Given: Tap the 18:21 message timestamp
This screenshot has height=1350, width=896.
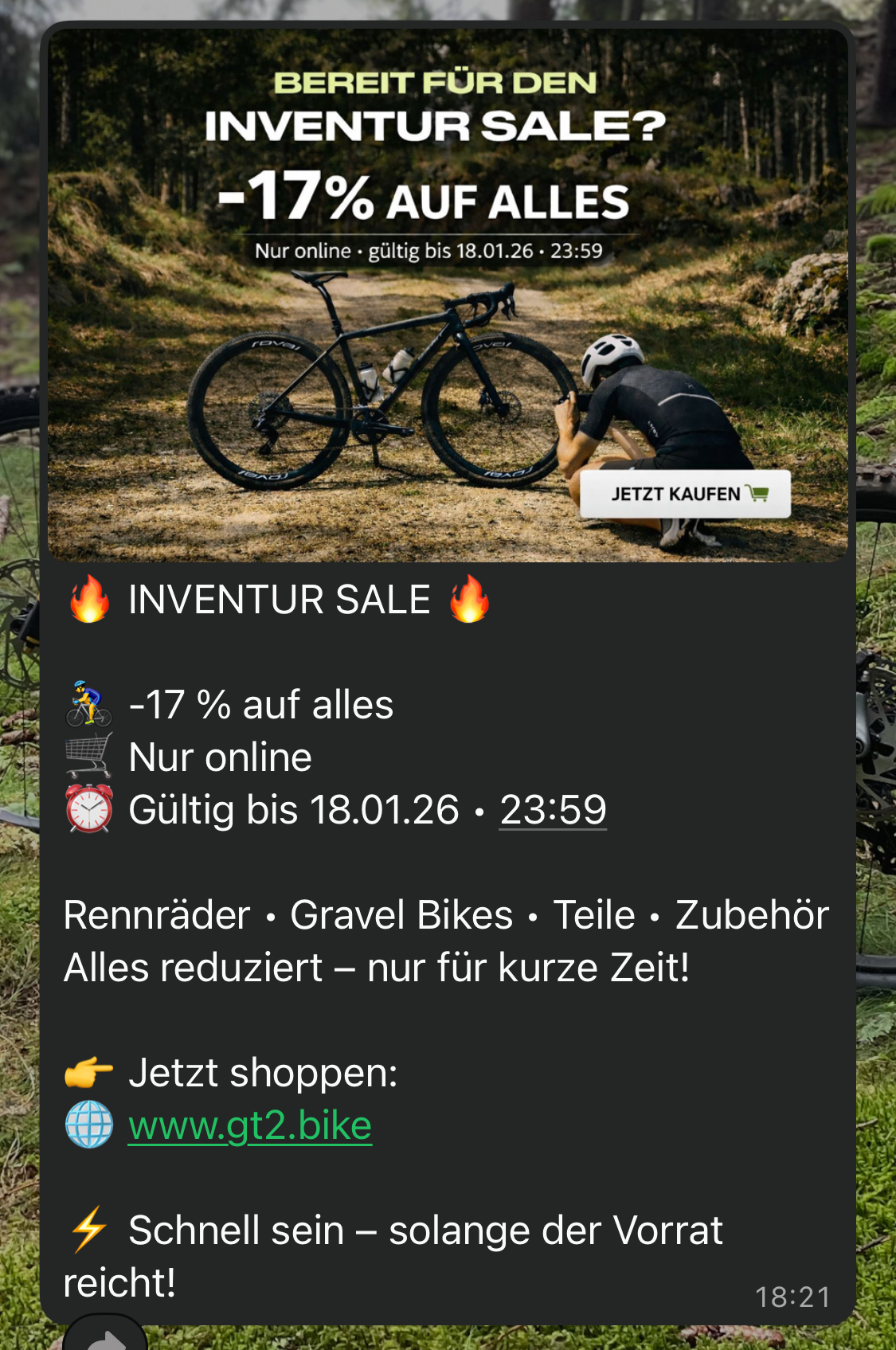Looking at the screenshot, I should click(x=792, y=1297).
